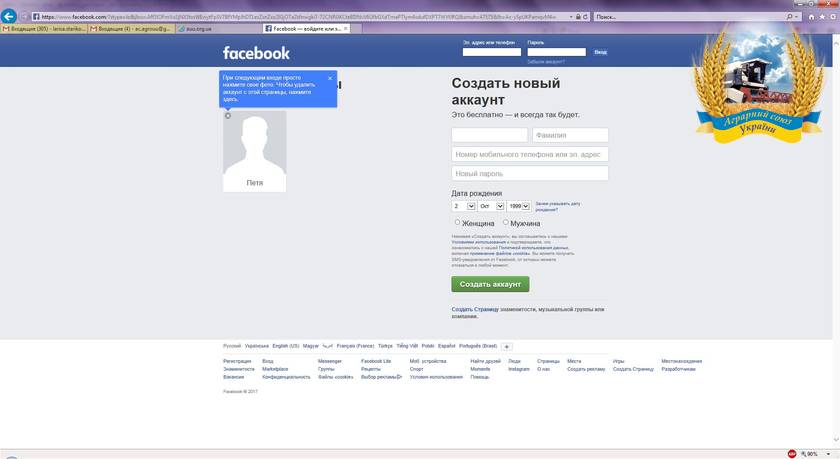Open the Facebook Lite footer link
The image size is (840, 459).
[x=376, y=362]
